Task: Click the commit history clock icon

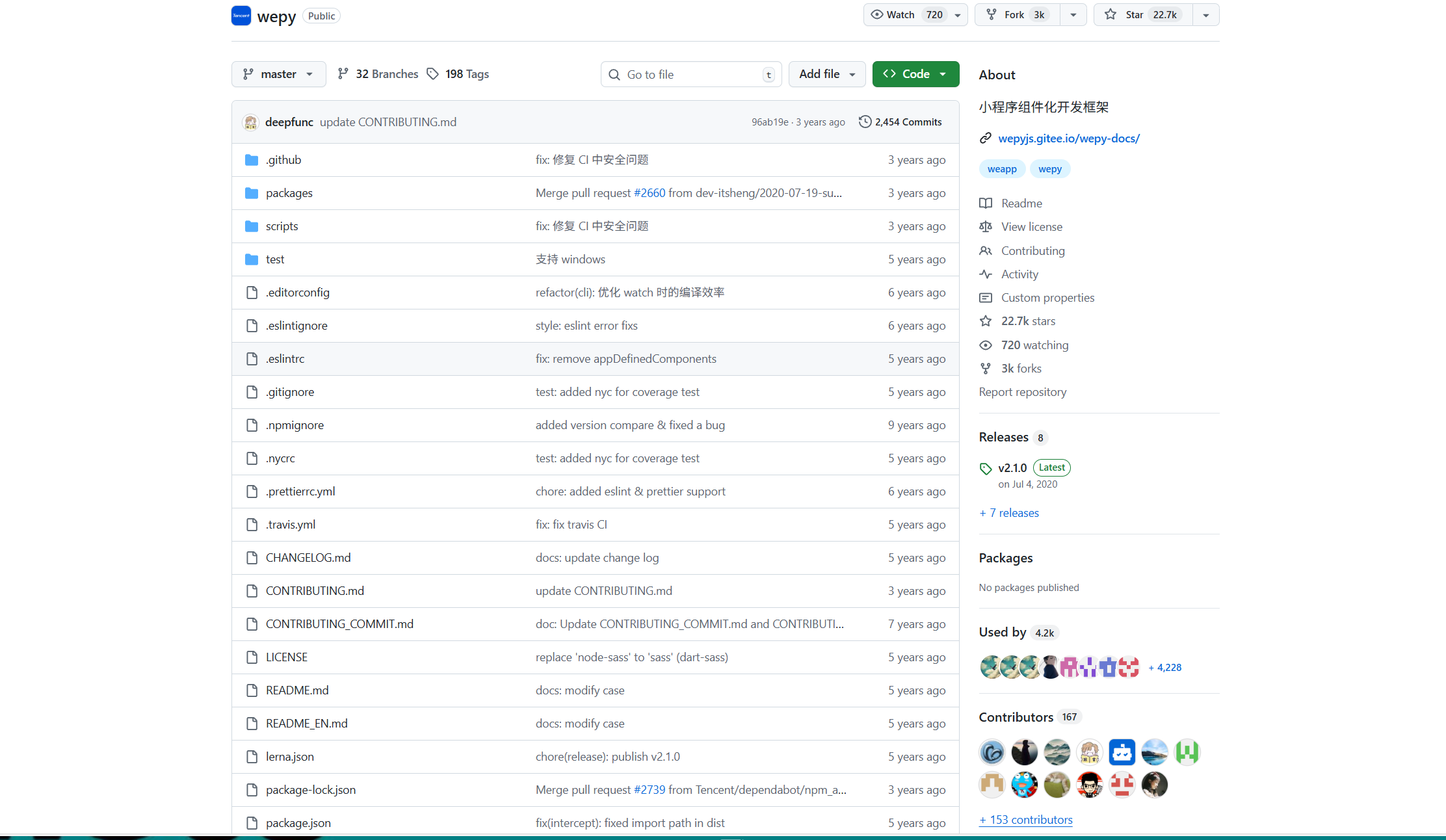Action: pyautogui.click(x=865, y=122)
